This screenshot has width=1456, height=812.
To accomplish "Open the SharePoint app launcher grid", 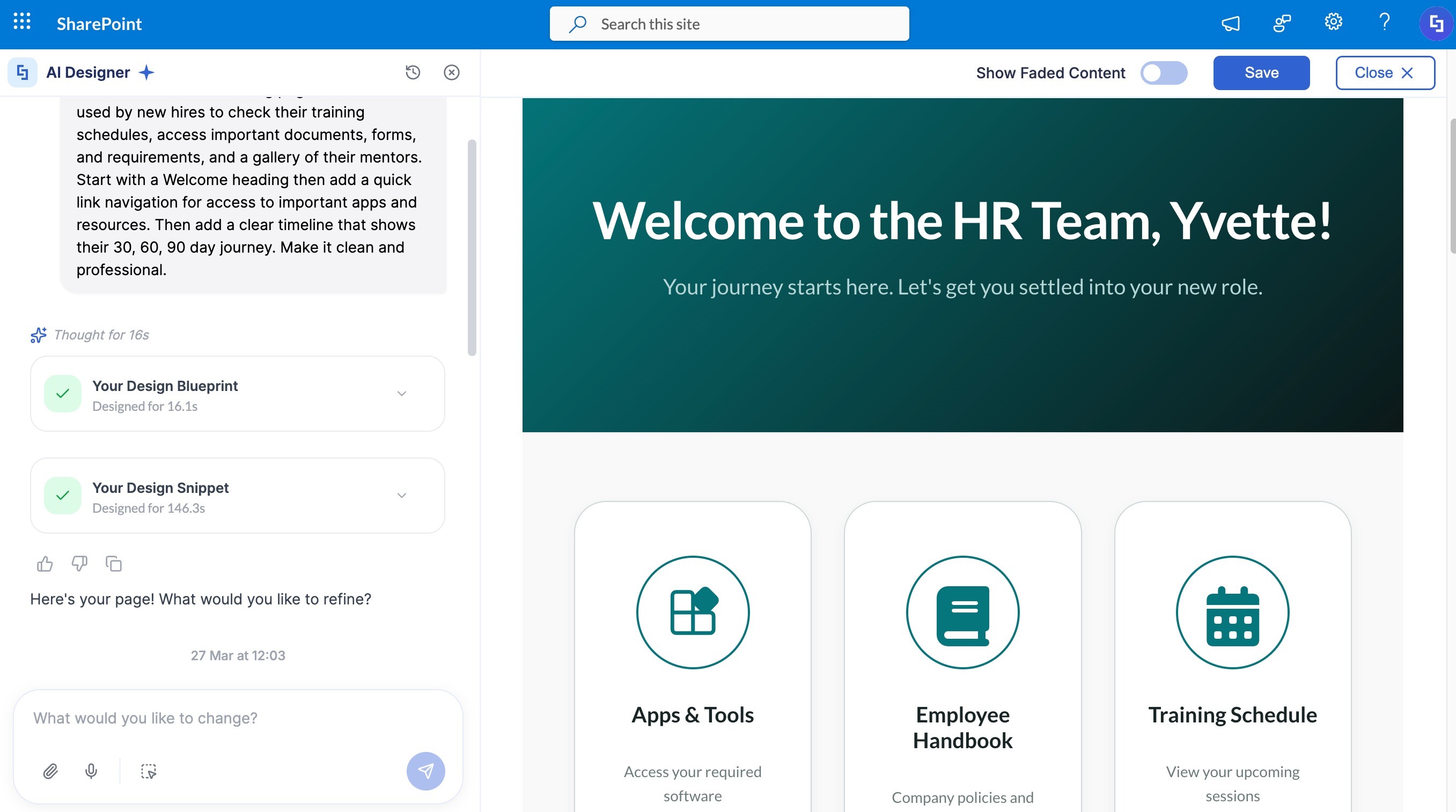I will click(21, 22).
